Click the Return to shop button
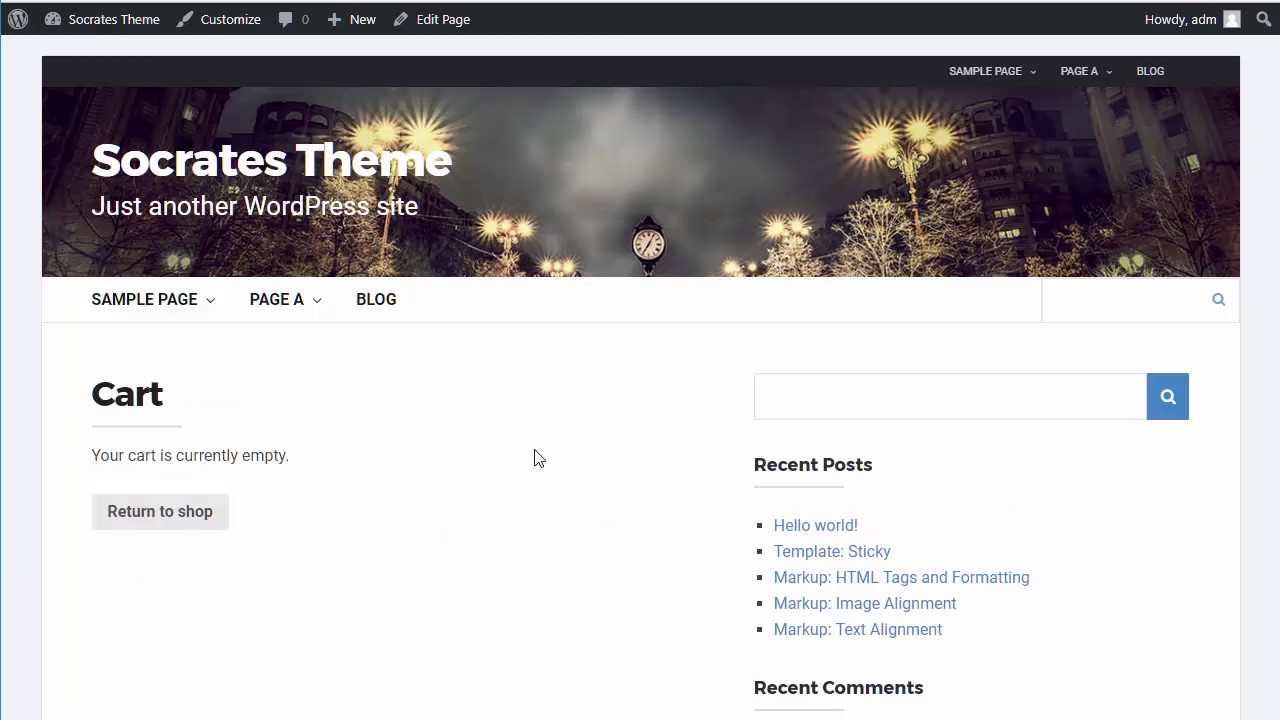This screenshot has height=720, width=1280. (160, 511)
